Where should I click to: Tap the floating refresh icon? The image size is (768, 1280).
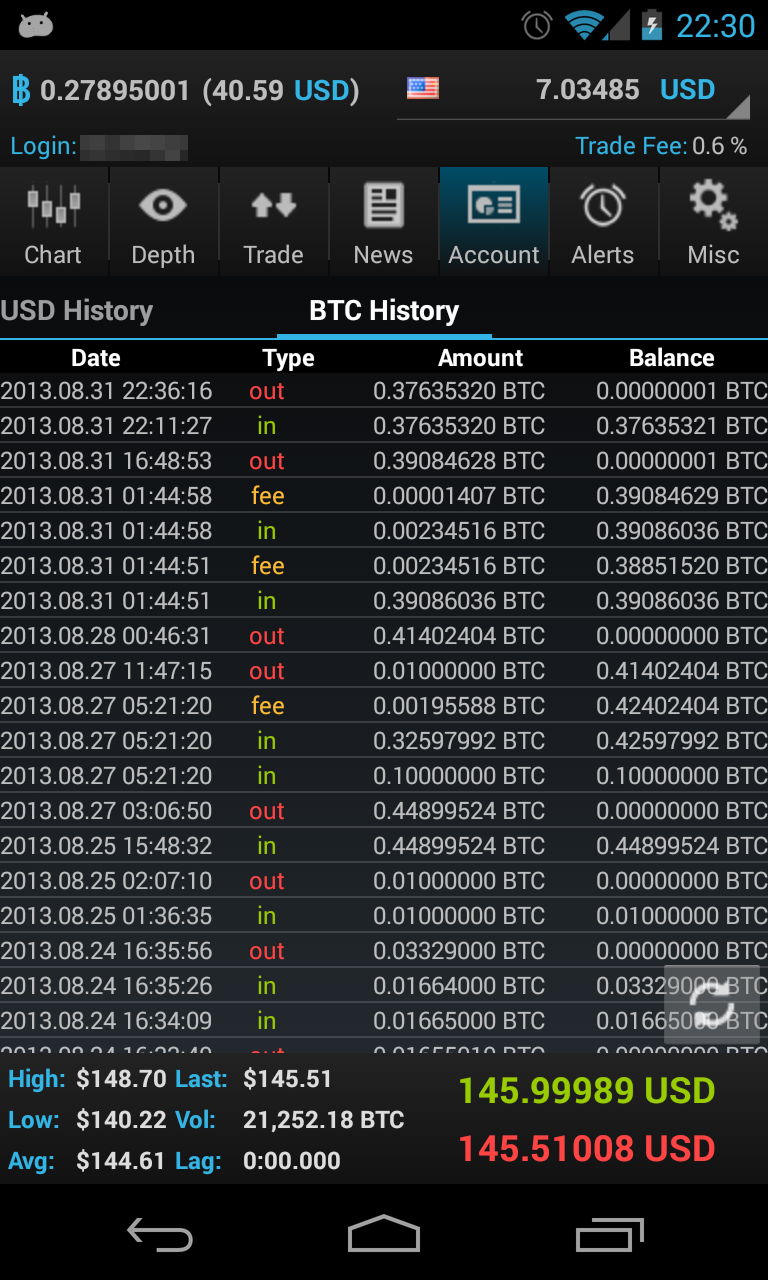point(712,1005)
